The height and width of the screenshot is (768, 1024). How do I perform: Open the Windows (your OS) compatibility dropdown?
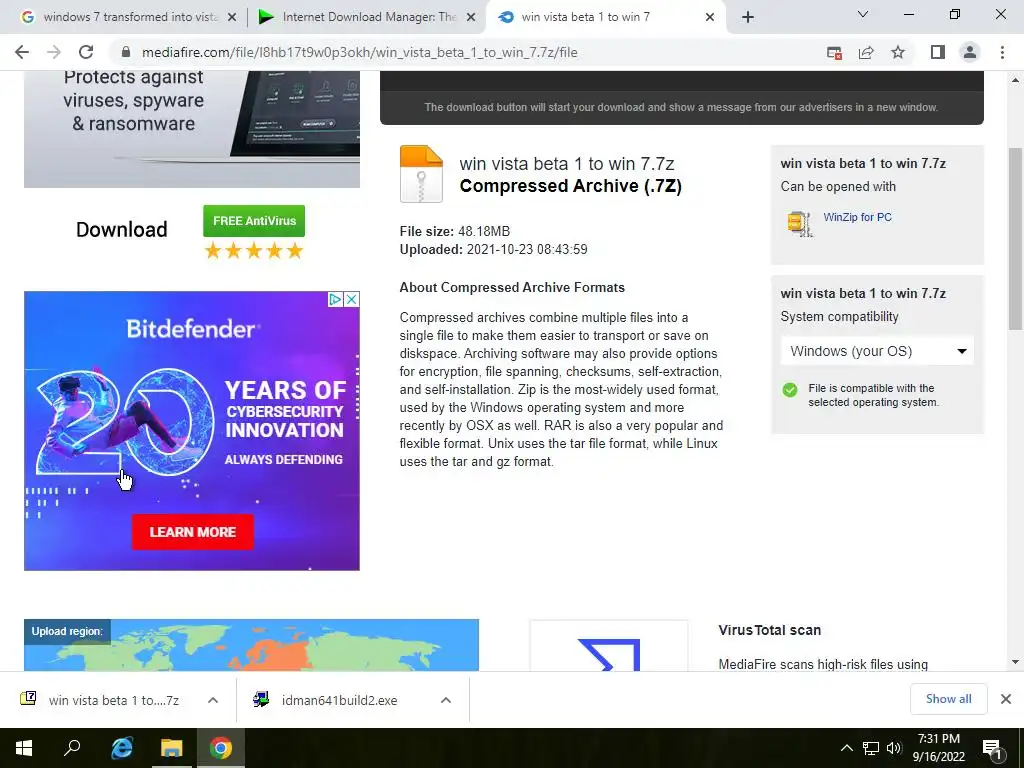877,351
